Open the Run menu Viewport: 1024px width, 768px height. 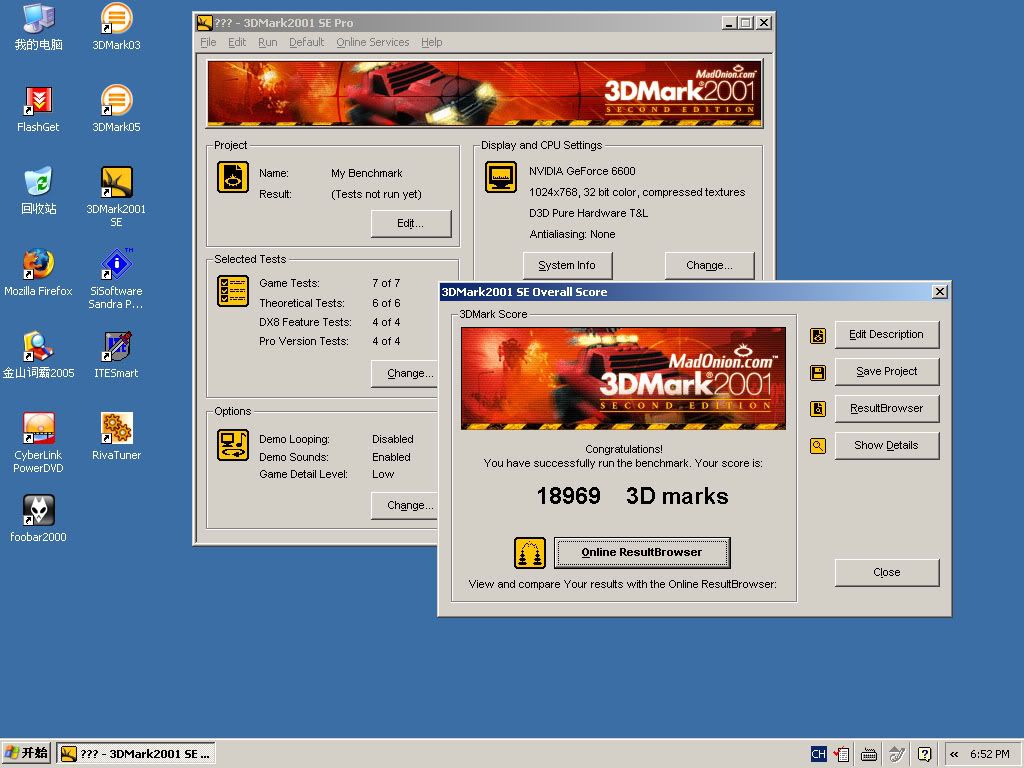tap(268, 42)
